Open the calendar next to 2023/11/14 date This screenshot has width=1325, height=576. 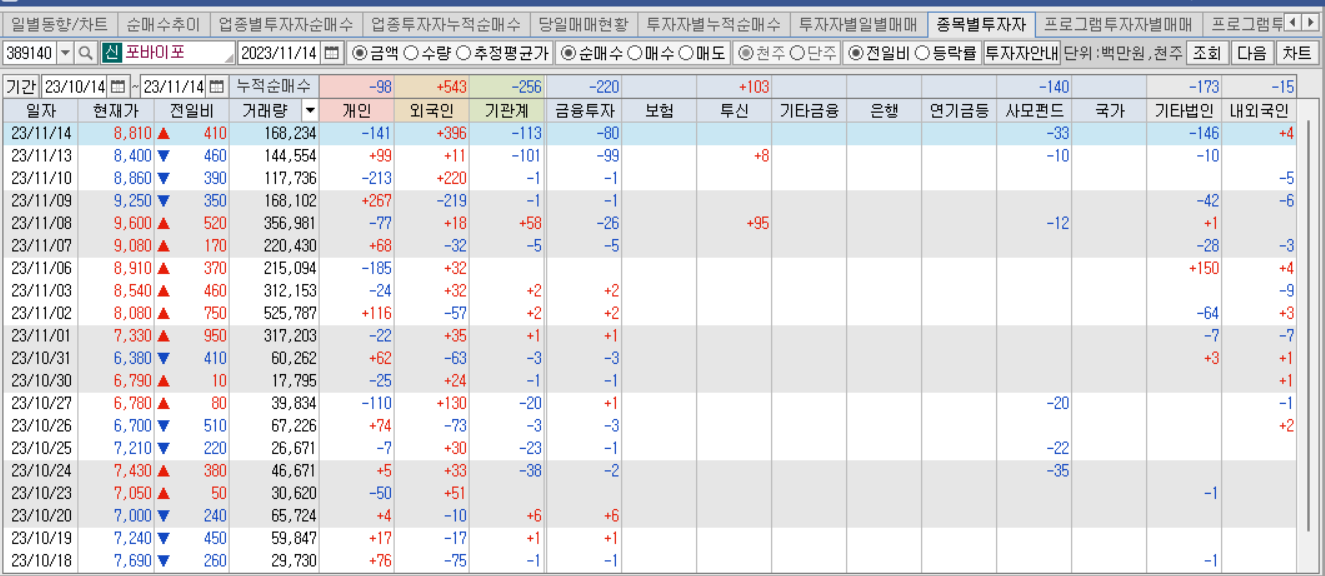point(330,55)
